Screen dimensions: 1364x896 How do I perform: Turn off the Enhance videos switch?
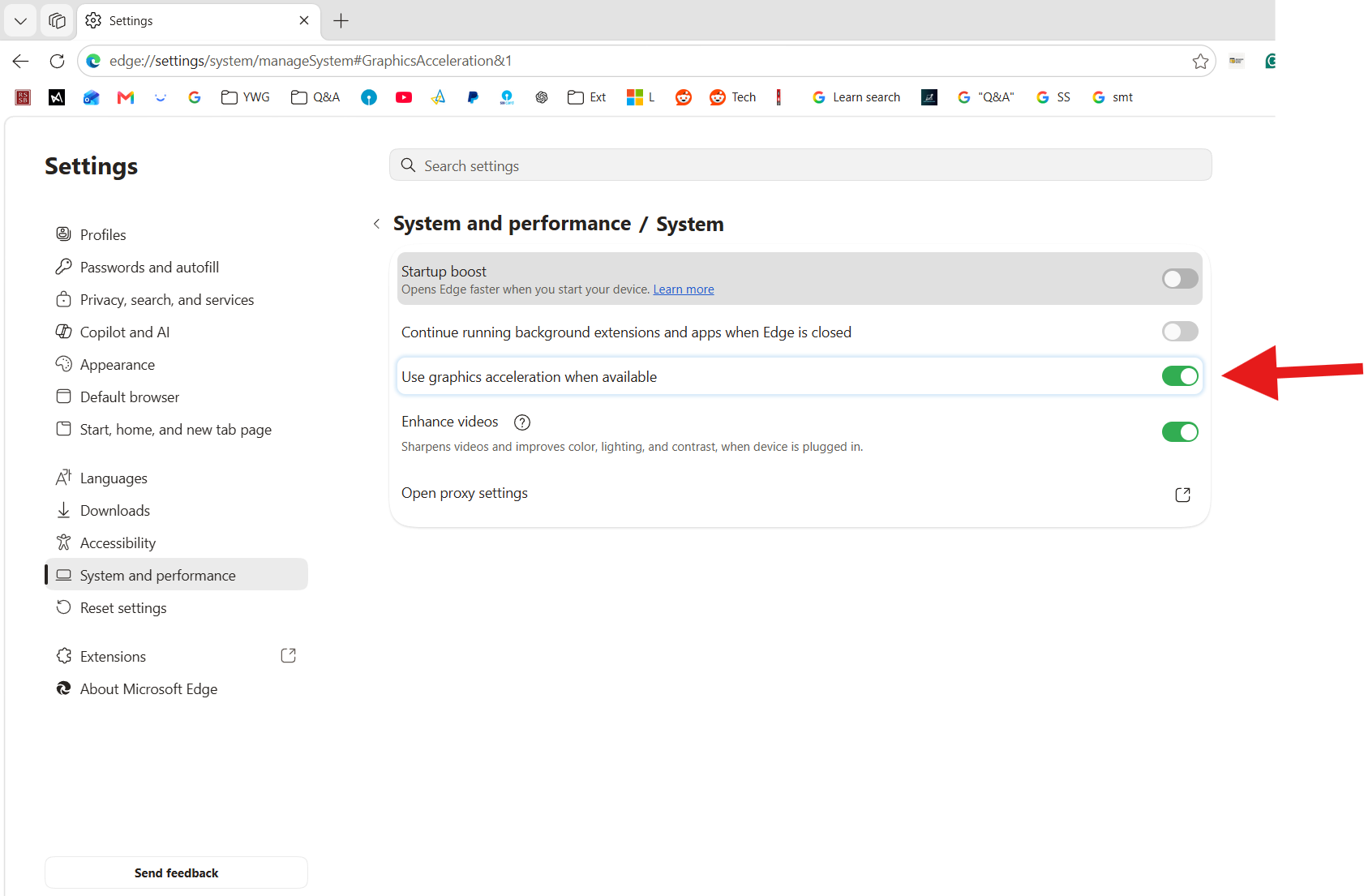click(1180, 432)
